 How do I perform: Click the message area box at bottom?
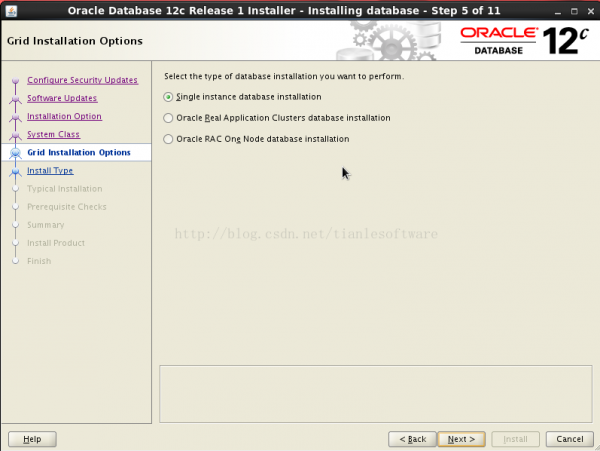[376, 394]
